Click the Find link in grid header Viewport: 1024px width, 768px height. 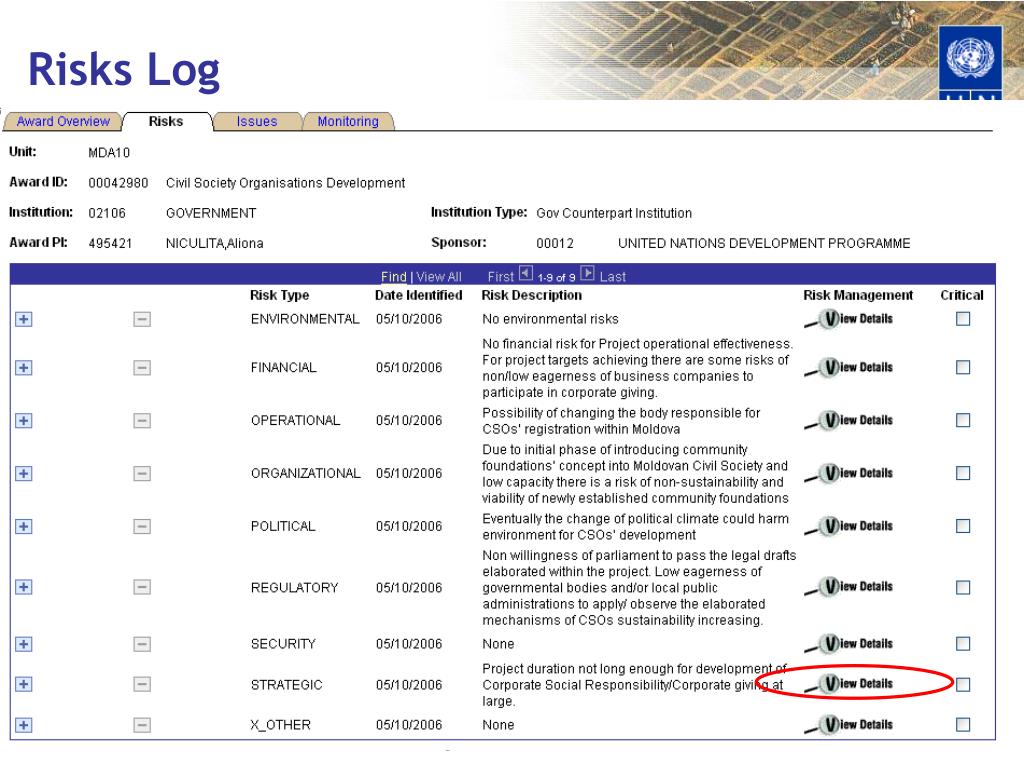pyautogui.click(x=394, y=277)
